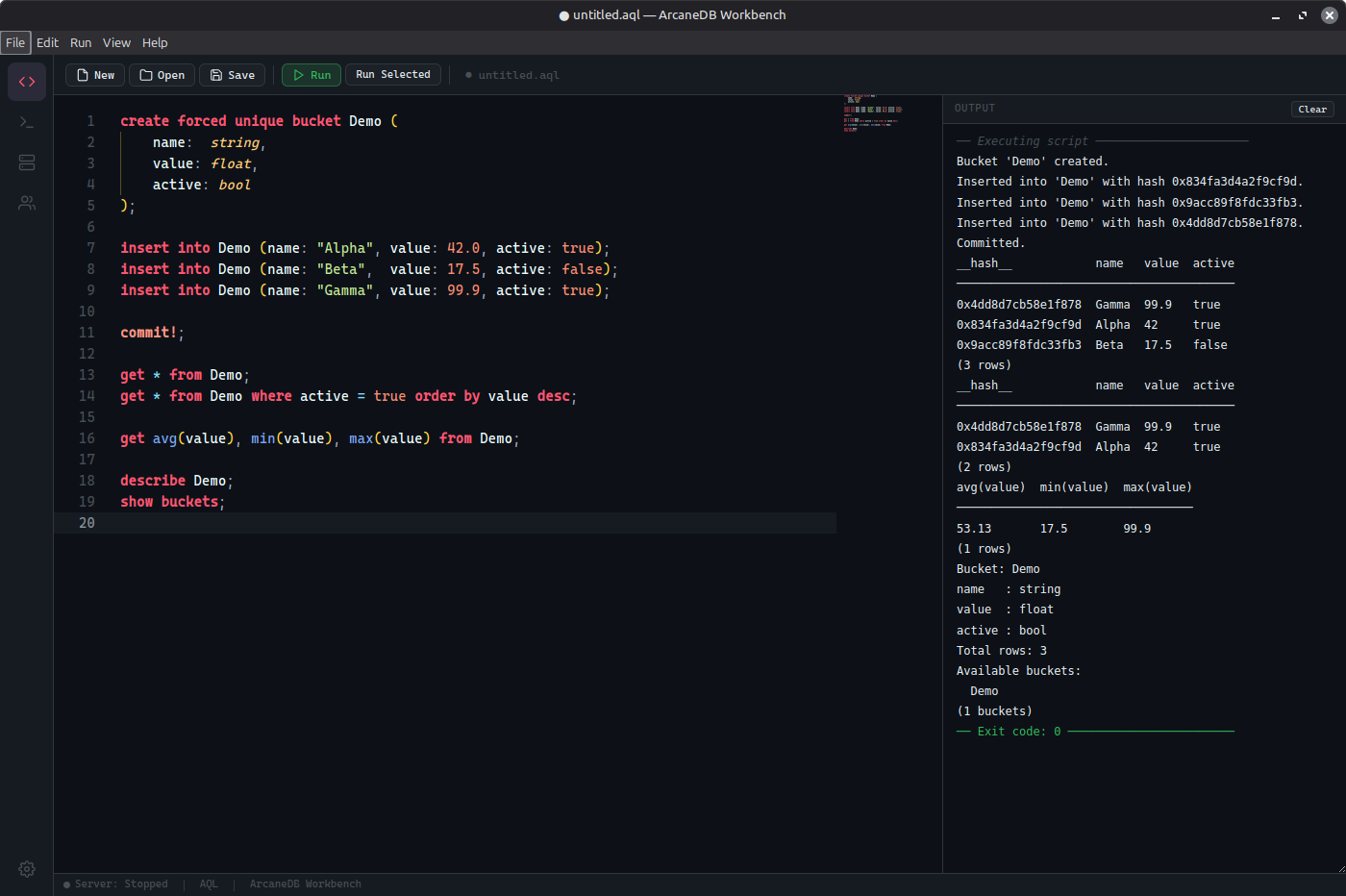Open a file with the folder toolbar button

162,74
